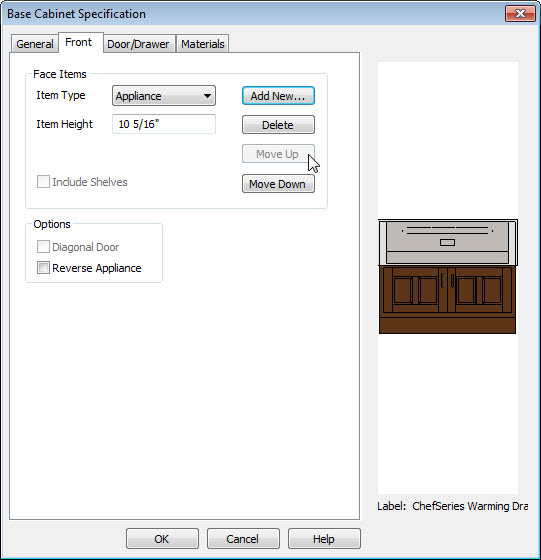Enable the Diagonal Door option
The image size is (541, 560).
click(44, 247)
